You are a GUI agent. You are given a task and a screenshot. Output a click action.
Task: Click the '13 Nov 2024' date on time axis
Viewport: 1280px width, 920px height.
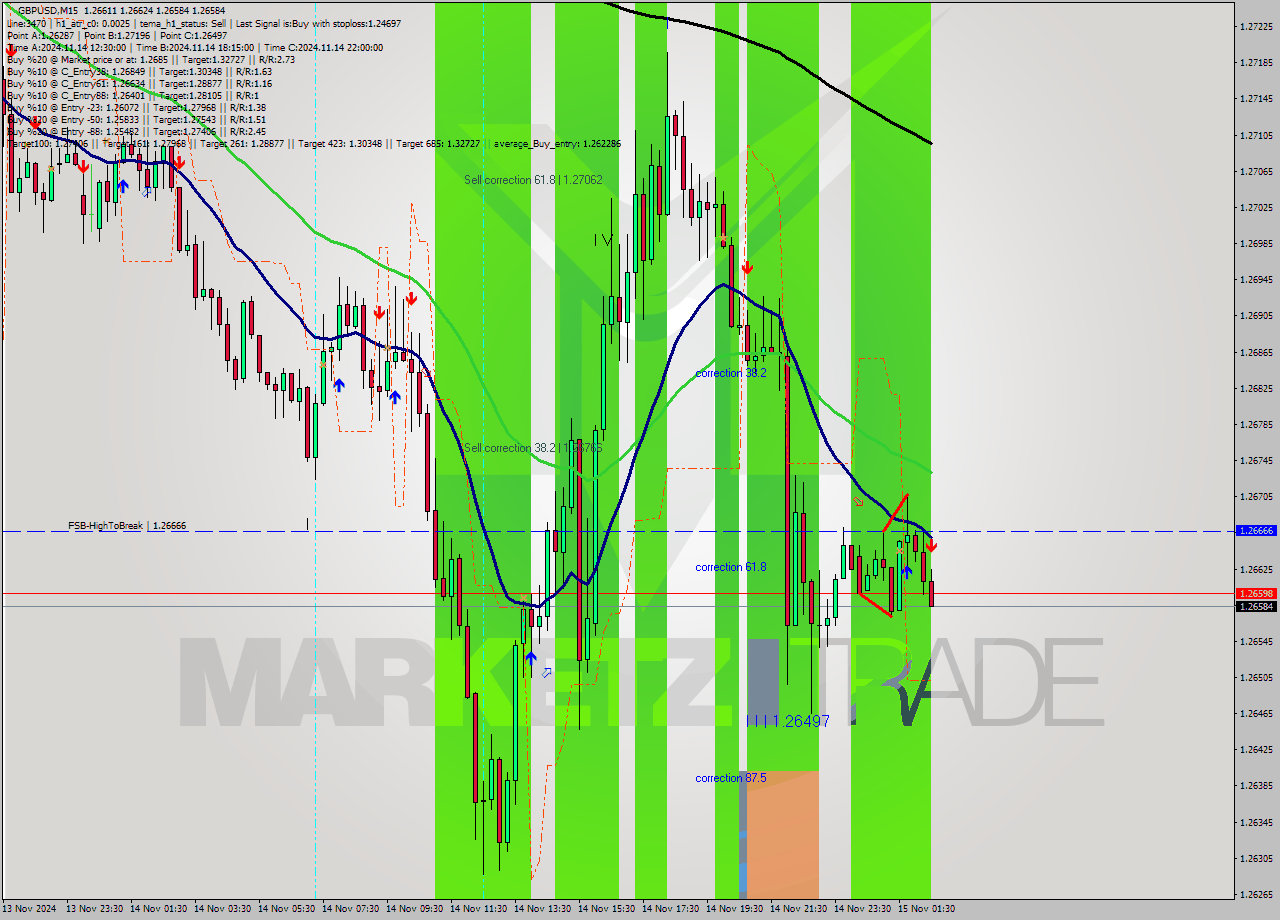click(30, 909)
